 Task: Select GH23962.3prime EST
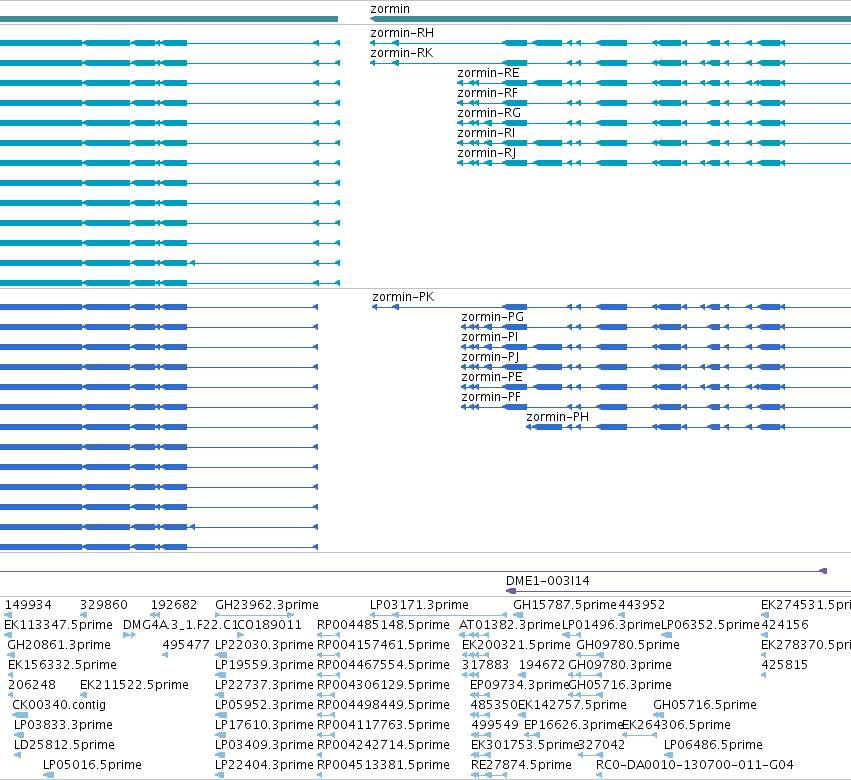266,605
